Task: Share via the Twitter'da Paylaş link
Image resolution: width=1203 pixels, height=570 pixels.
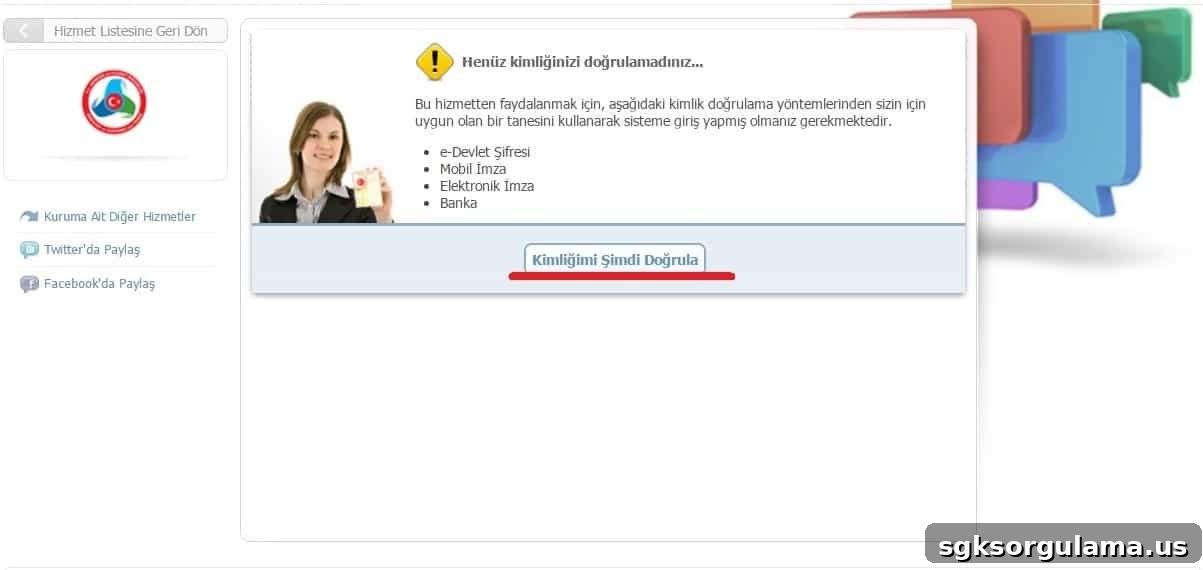Action: coord(92,250)
